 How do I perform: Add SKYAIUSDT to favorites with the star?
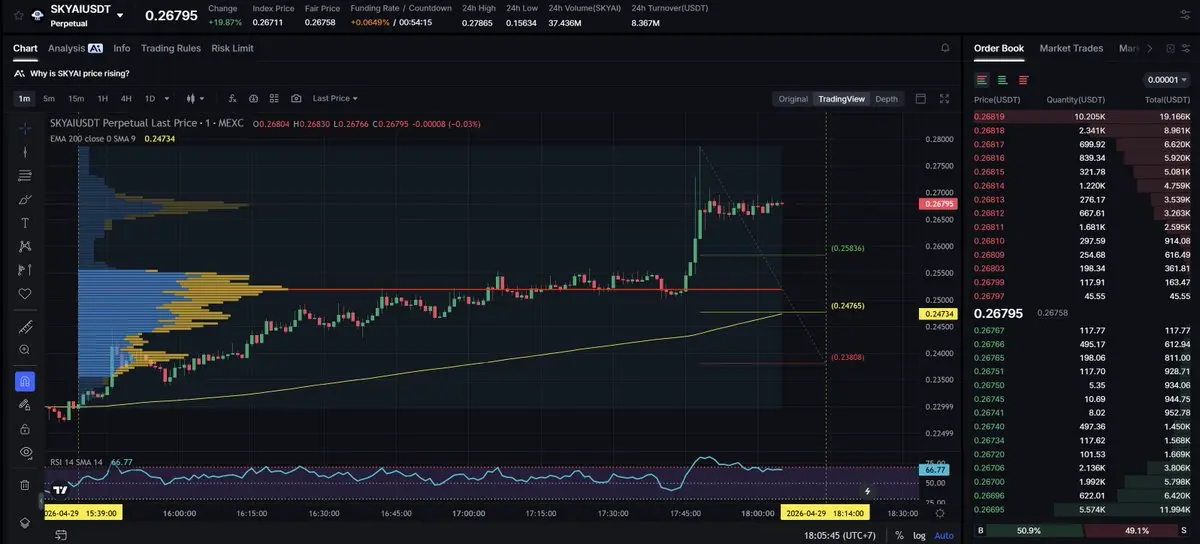[18, 15]
